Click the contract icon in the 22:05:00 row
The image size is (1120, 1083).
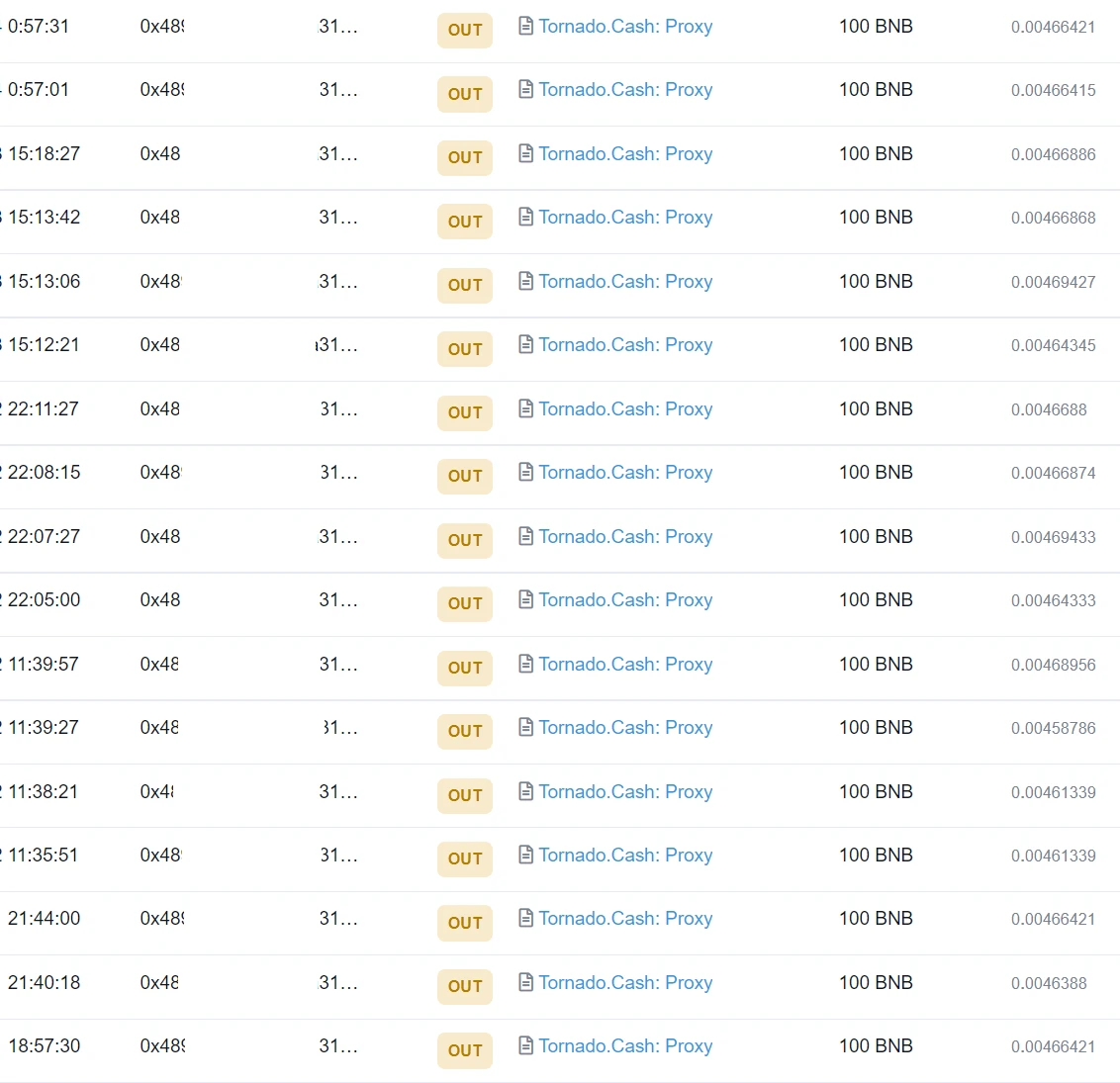pos(525,599)
